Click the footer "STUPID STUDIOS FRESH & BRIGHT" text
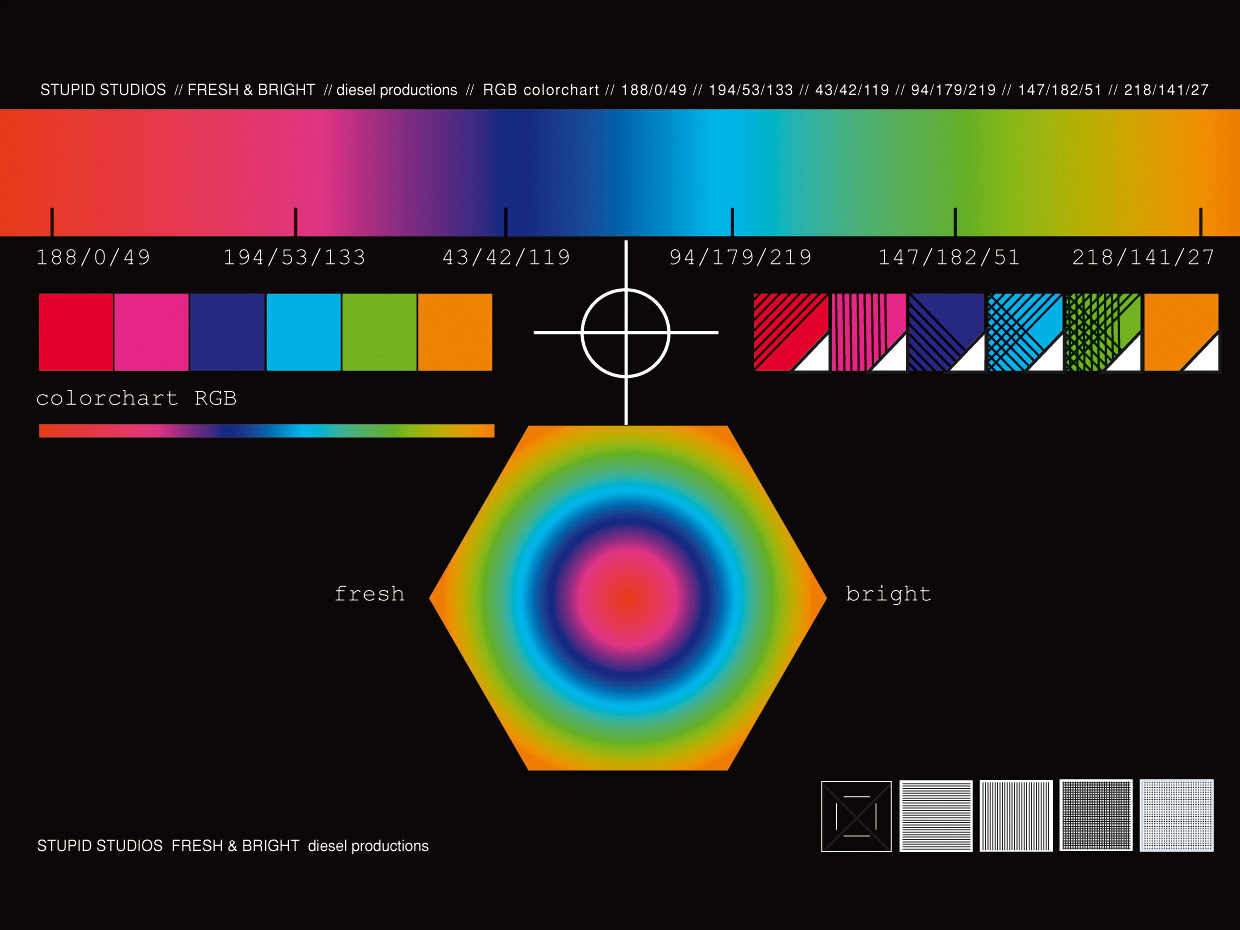Screen dimensions: 1240x930 (168, 846)
